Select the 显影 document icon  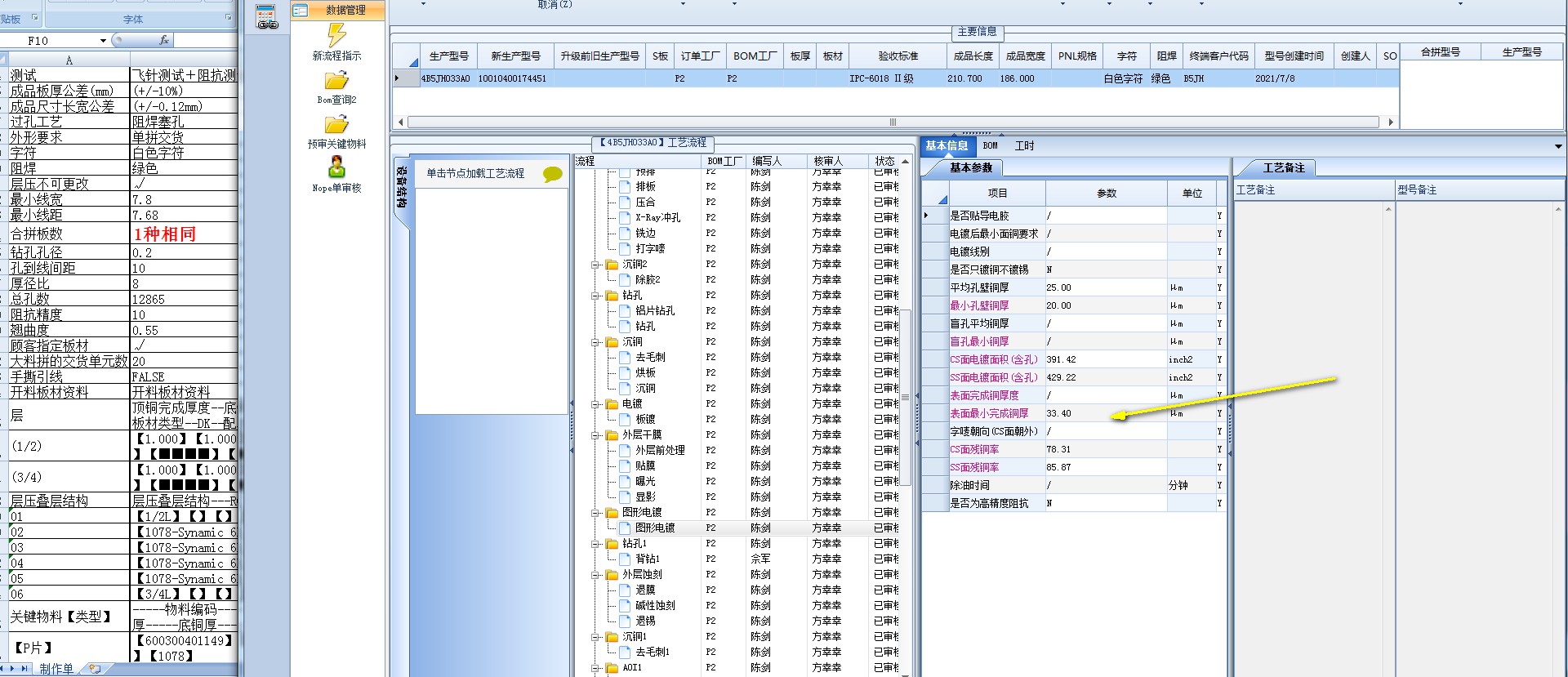625,497
